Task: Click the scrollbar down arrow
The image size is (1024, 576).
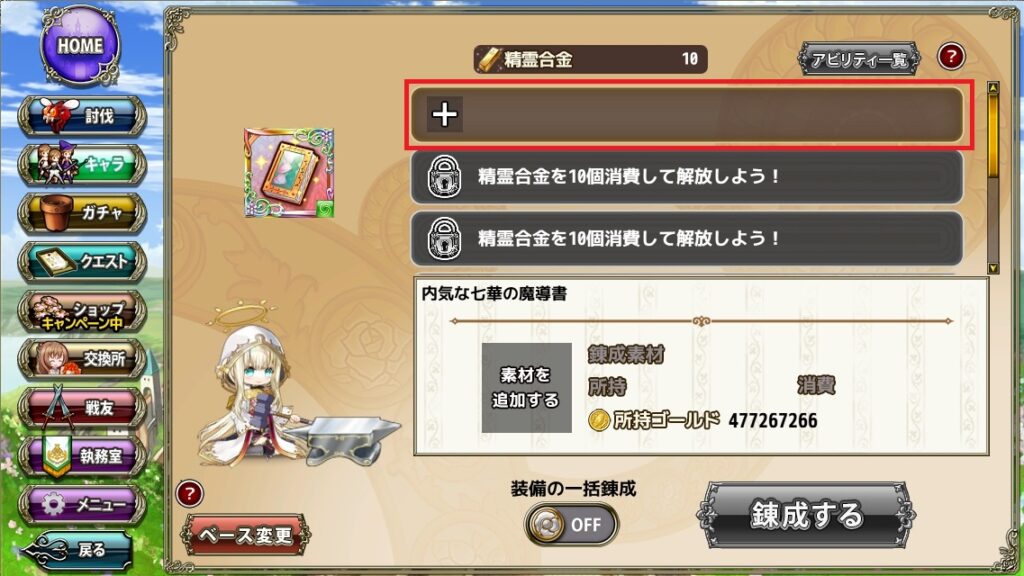Action: pos(993,268)
